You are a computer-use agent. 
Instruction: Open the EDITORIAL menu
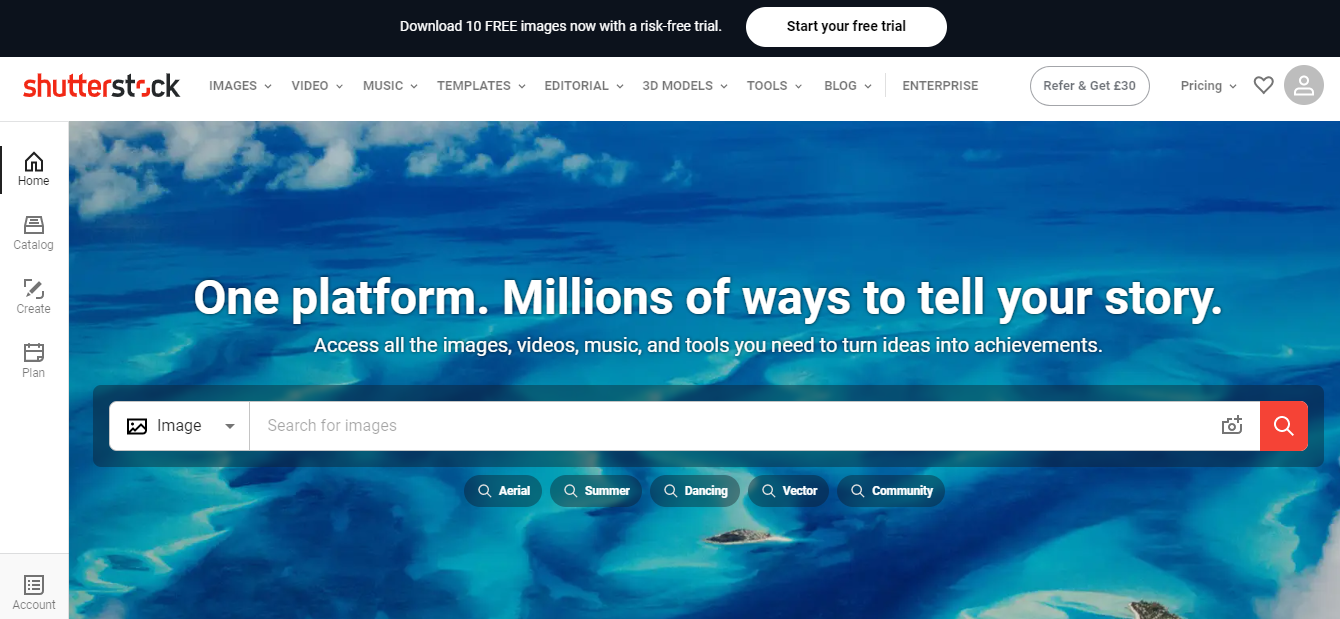pyautogui.click(x=584, y=86)
